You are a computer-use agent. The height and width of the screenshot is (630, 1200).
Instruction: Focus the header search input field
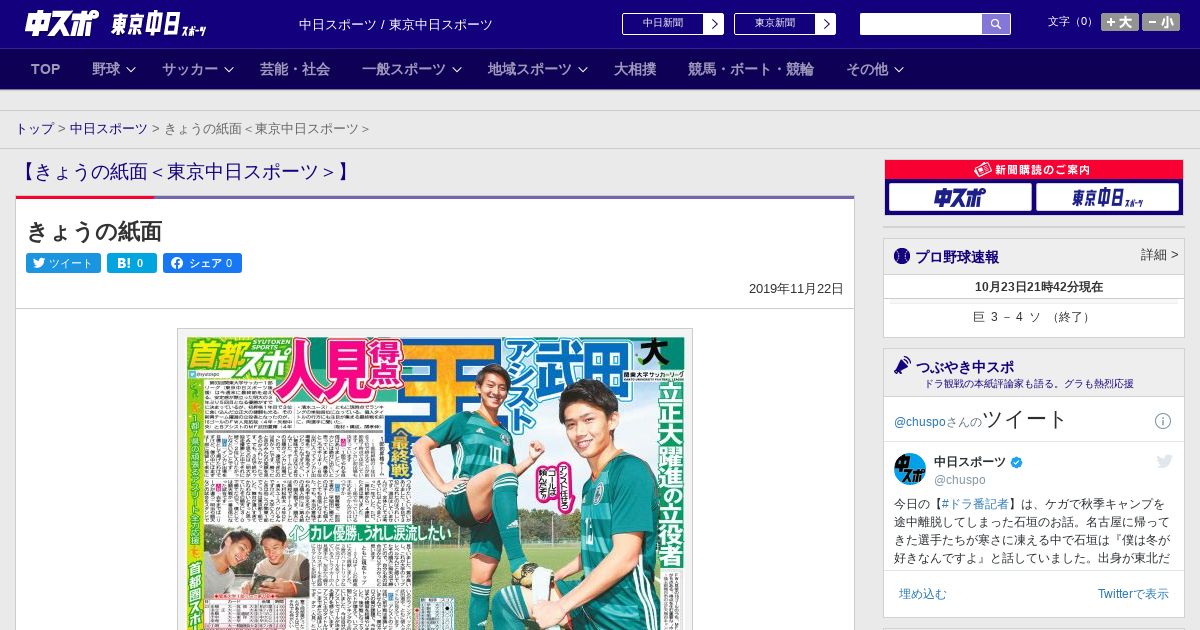921,24
